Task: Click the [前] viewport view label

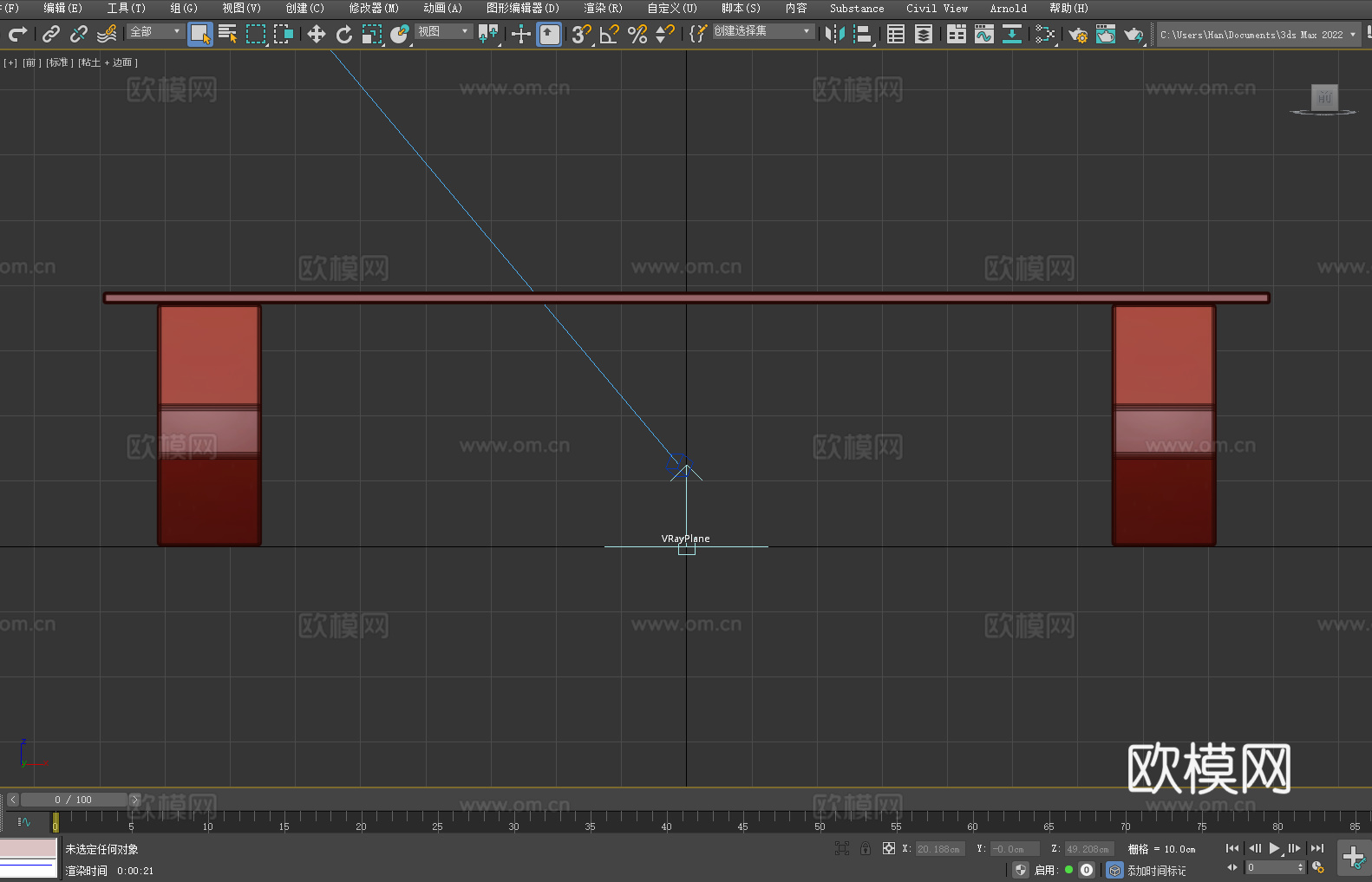Action: (x=32, y=62)
